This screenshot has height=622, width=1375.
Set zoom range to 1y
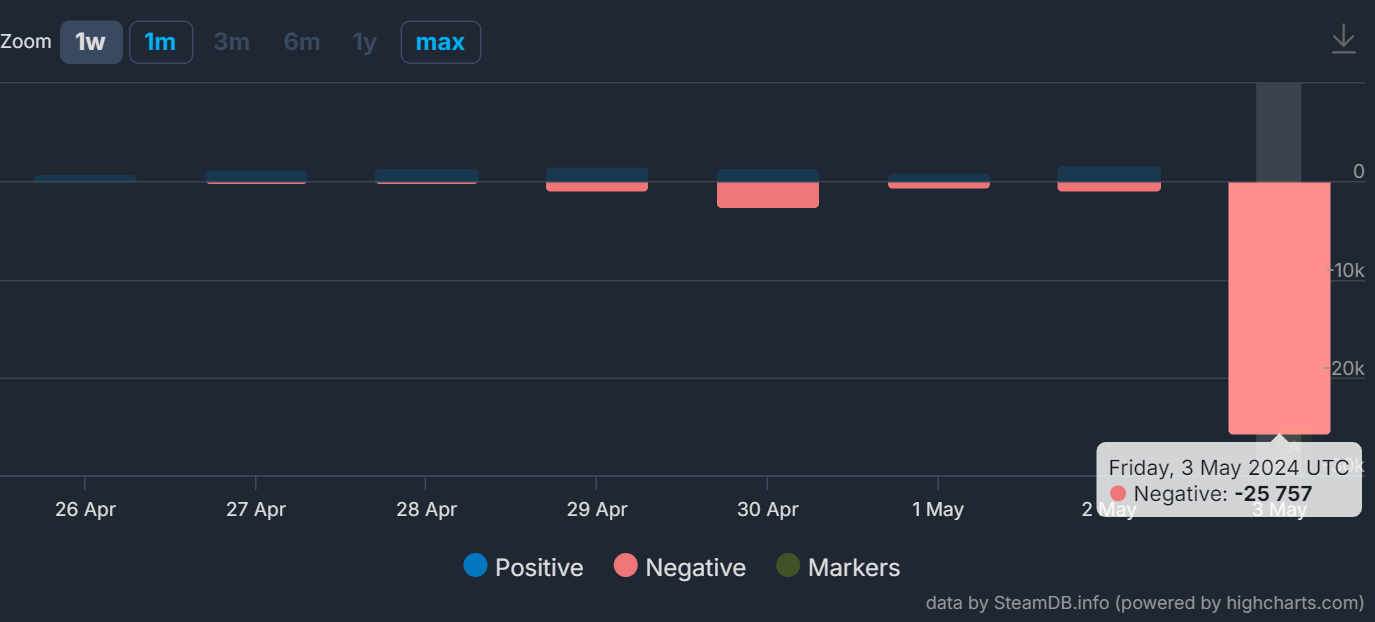pos(364,42)
